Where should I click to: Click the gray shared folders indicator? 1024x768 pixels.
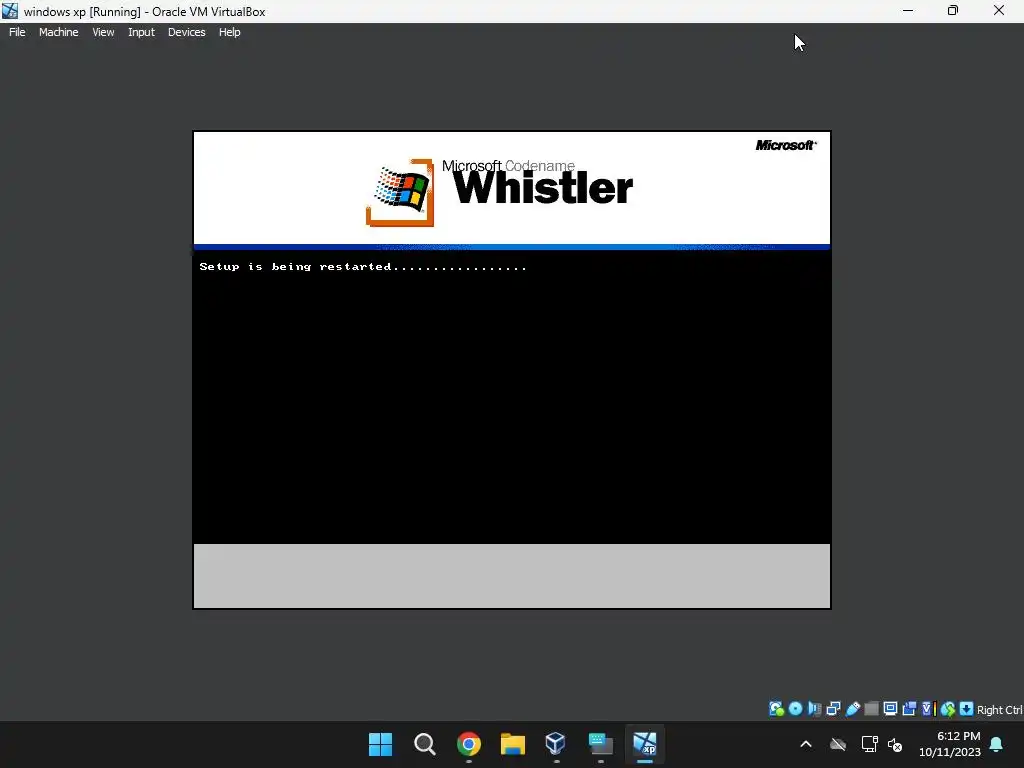(x=871, y=709)
